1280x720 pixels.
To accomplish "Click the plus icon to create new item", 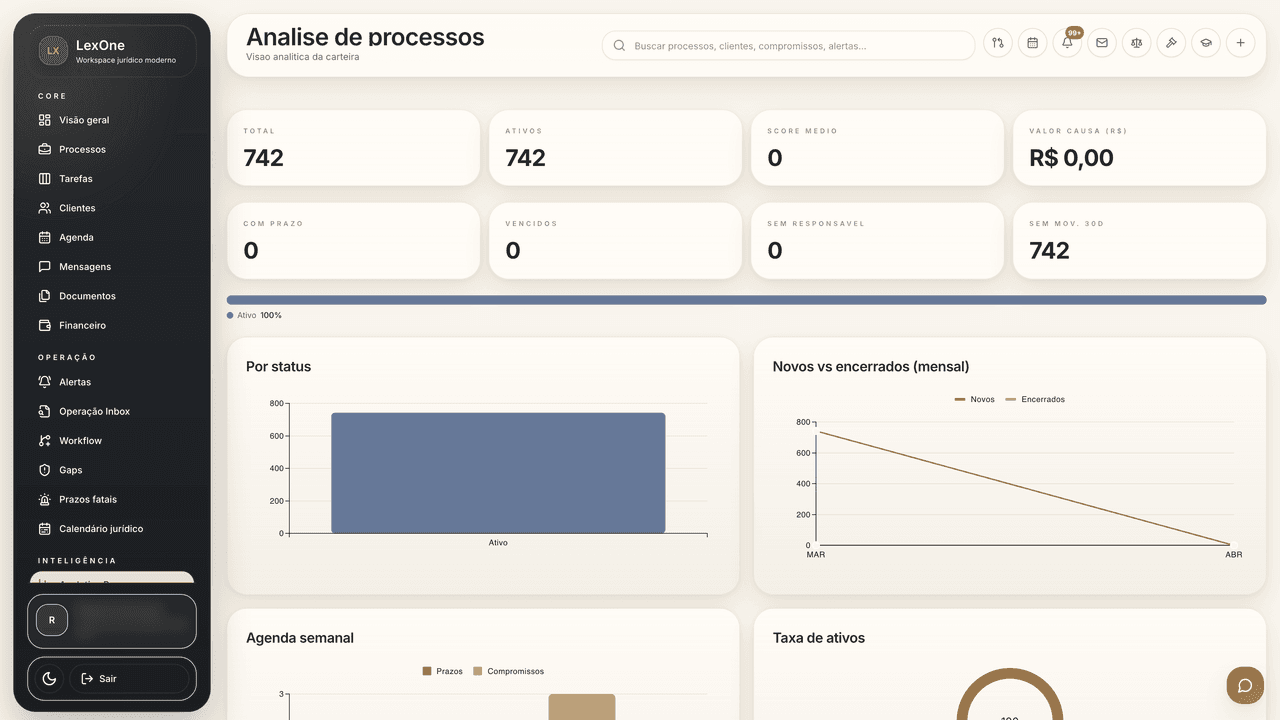I will coord(1240,43).
